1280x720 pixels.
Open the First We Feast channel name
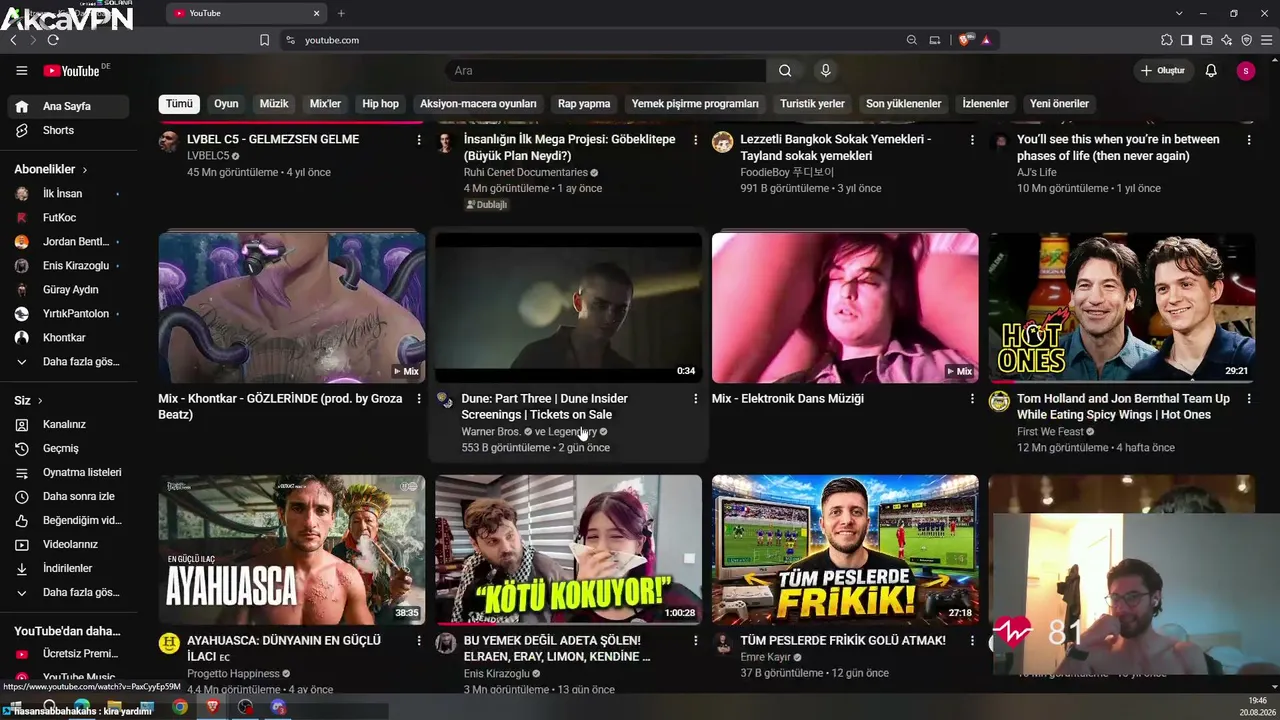point(1050,432)
